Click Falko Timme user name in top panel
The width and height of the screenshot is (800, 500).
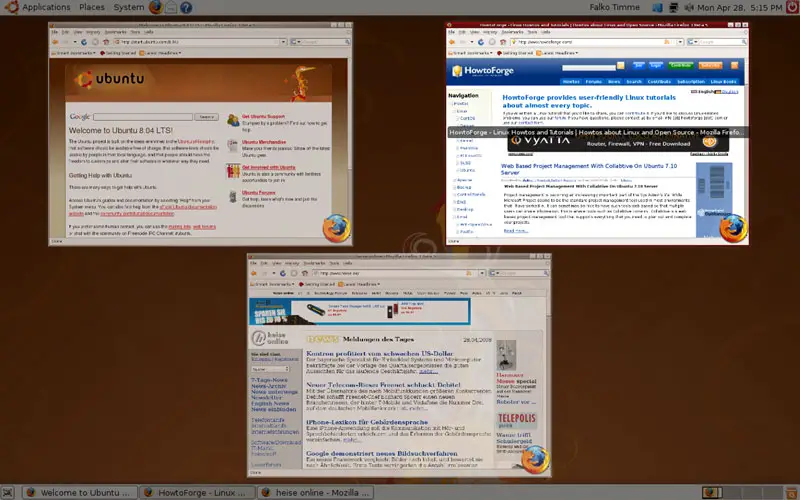click(614, 7)
